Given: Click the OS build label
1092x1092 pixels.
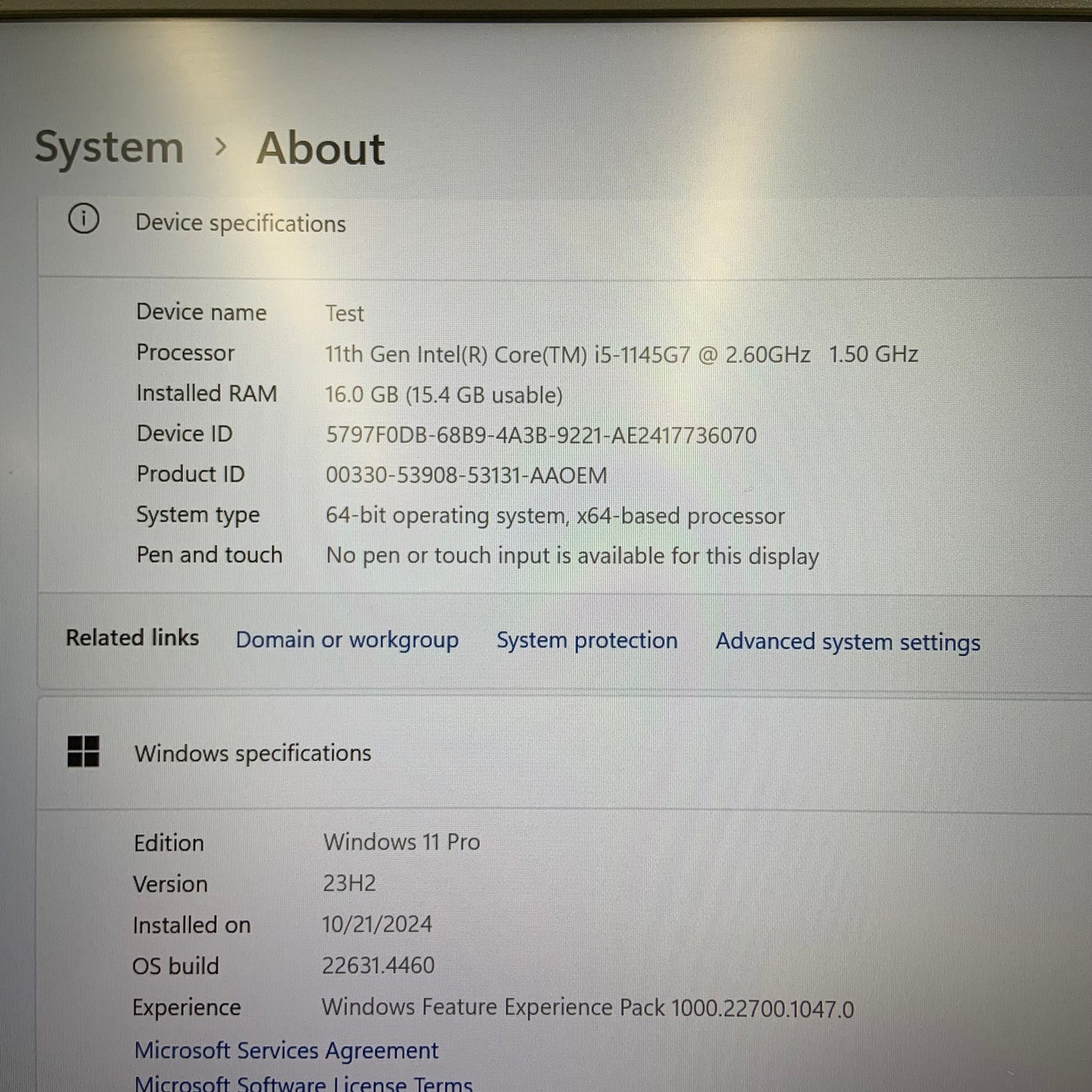Looking at the screenshot, I should [x=175, y=966].
